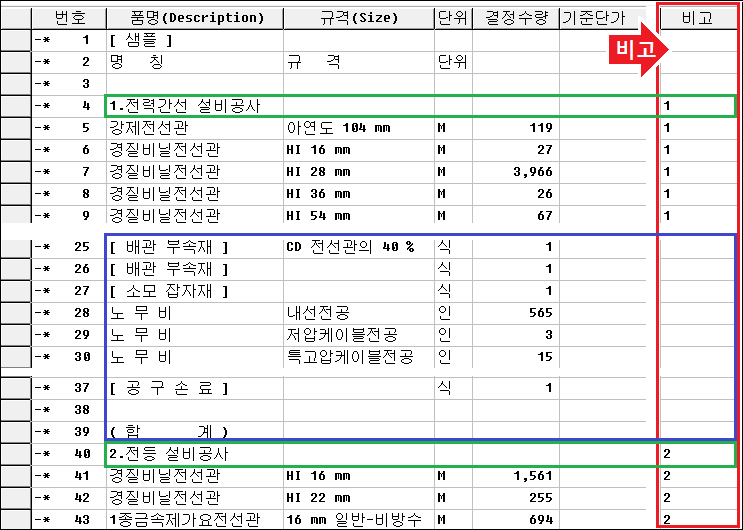Select the row header of row 40
The width and height of the screenshot is (743, 530).
click(16, 454)
